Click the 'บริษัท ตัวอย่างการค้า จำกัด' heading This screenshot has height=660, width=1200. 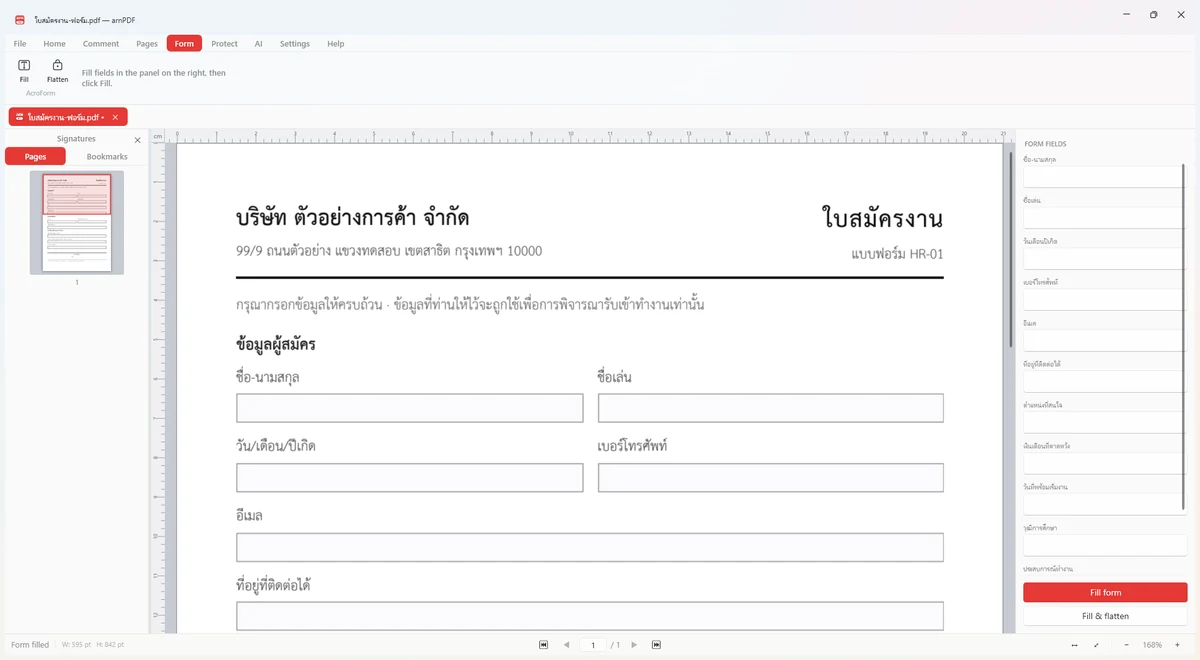point(353,218)
